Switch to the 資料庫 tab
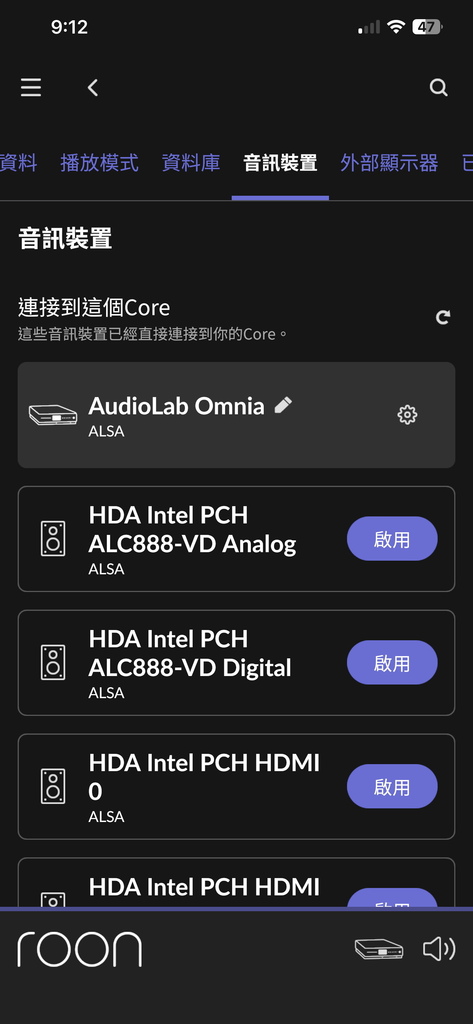 [191, 163]
